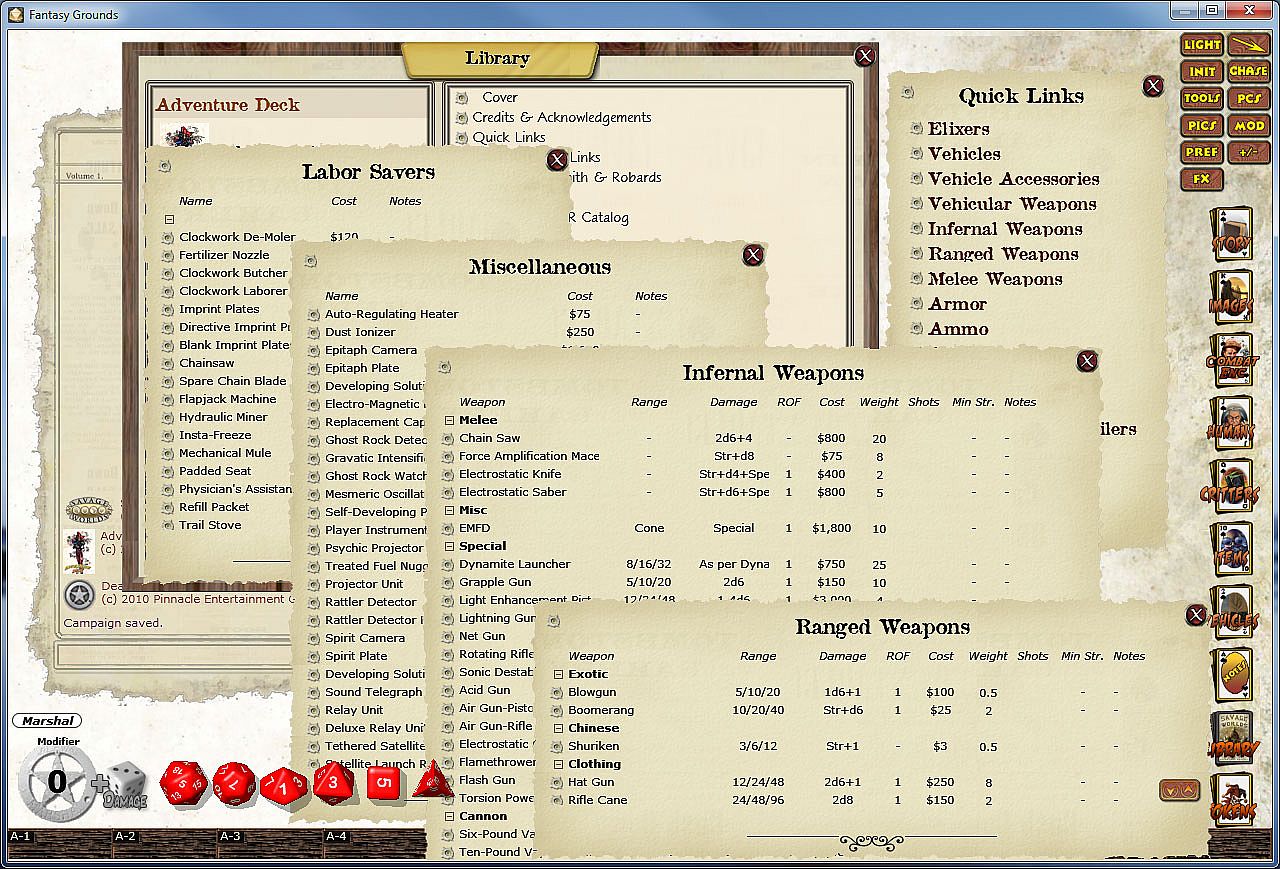Select the Adventure Deck module in Library
This screenshot has width=1280, height=869.
tap(228, 105)
